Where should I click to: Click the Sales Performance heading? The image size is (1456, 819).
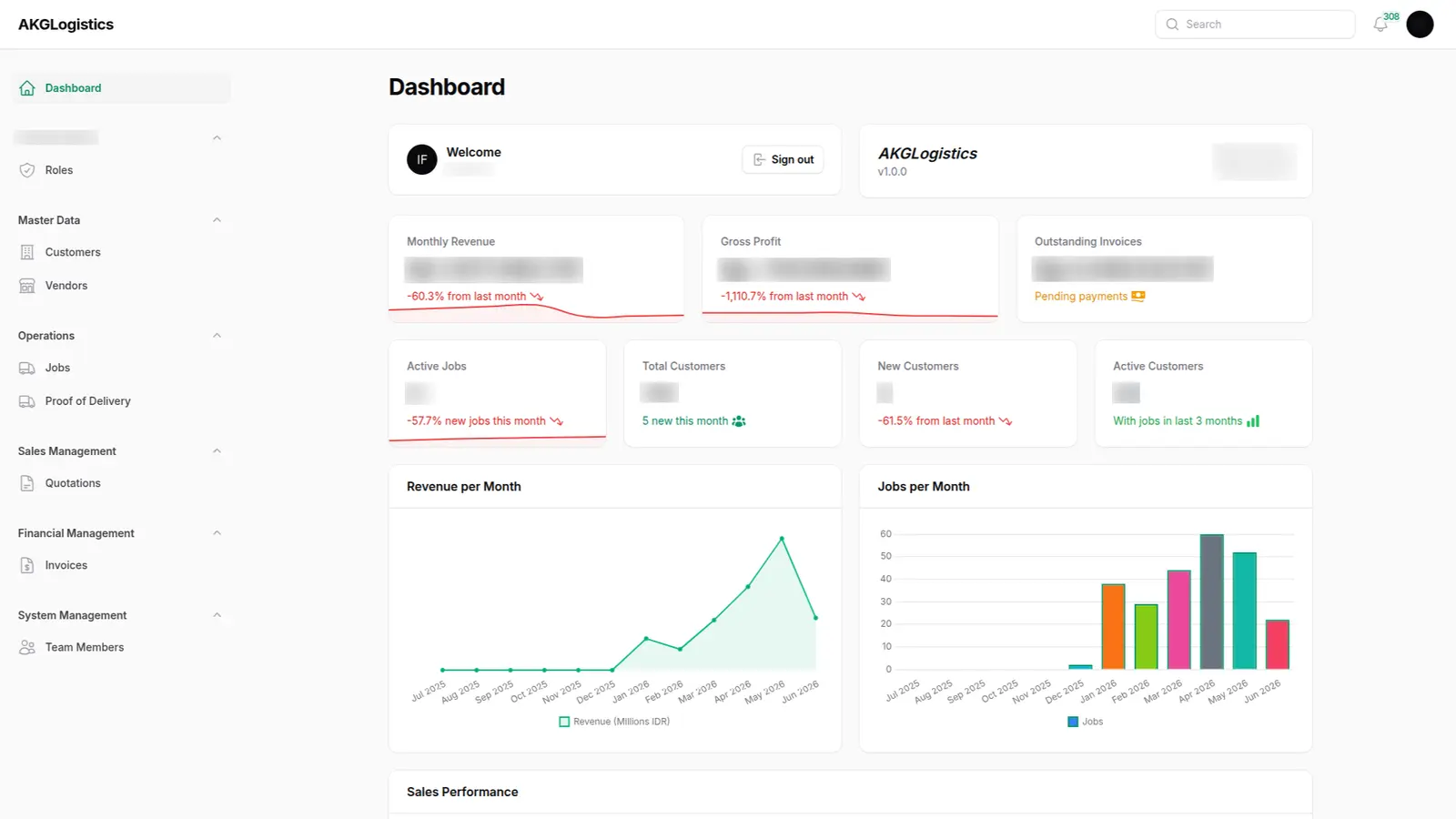[x=462, y=793]
